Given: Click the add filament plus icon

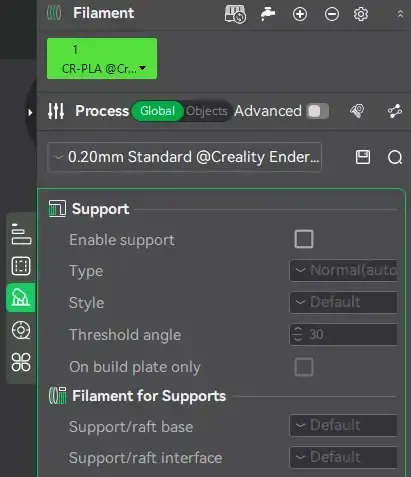Looking at the screenshot, I should pyautogui.click(x=300, y=14).
